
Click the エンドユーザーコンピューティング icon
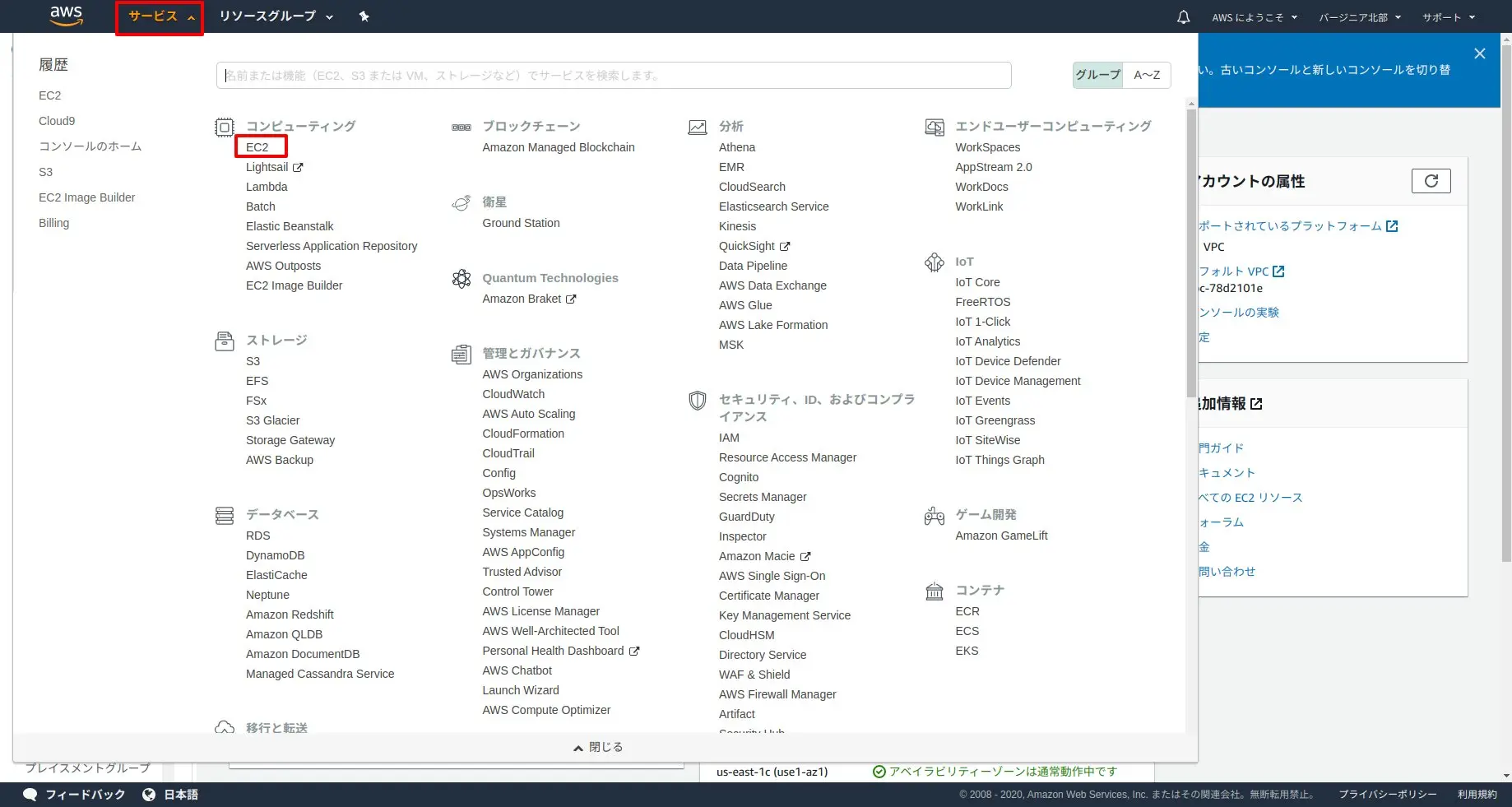point(935,127)
